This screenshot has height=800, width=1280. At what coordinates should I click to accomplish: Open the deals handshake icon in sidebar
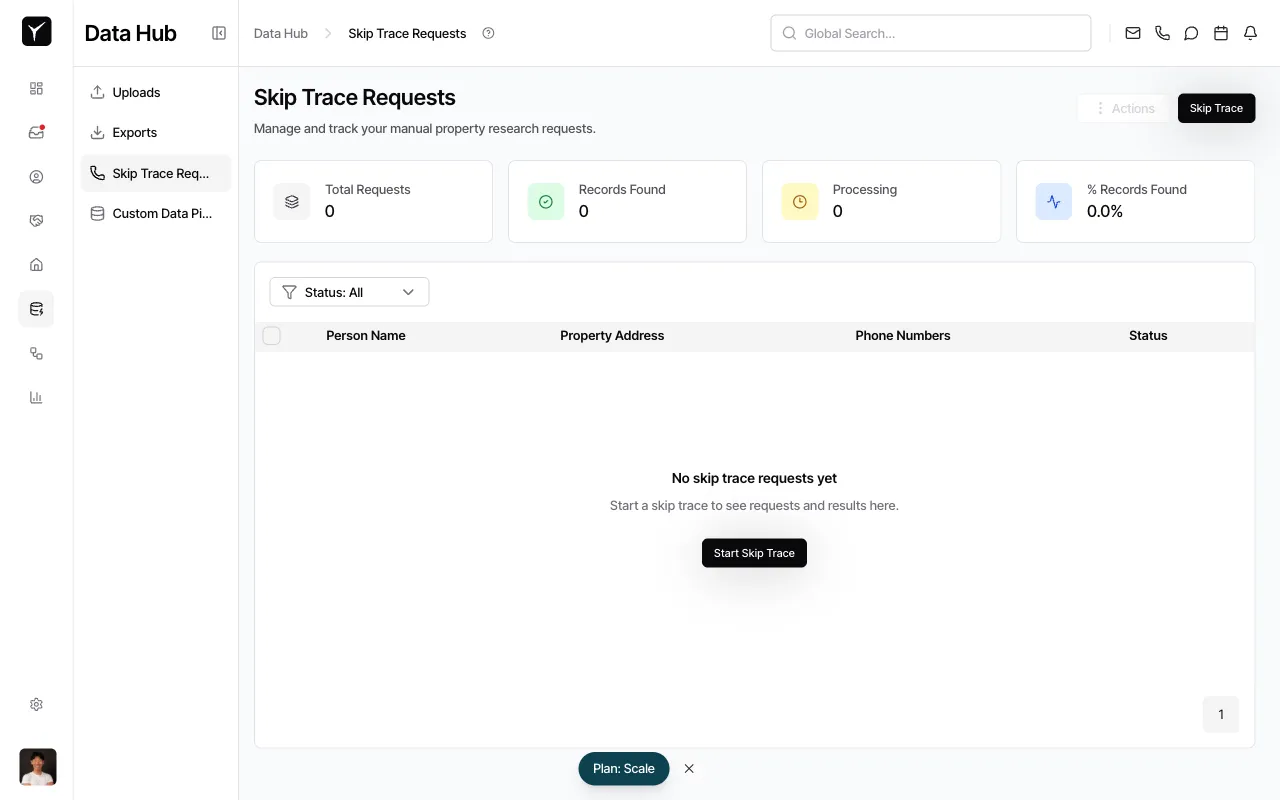click(36, 220)
